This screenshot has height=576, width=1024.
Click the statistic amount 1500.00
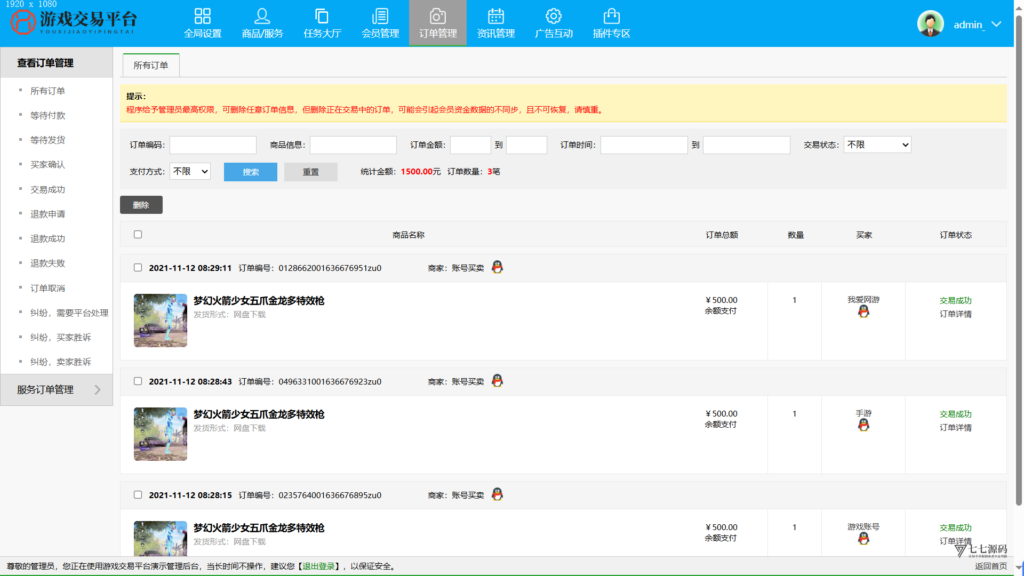417,172
